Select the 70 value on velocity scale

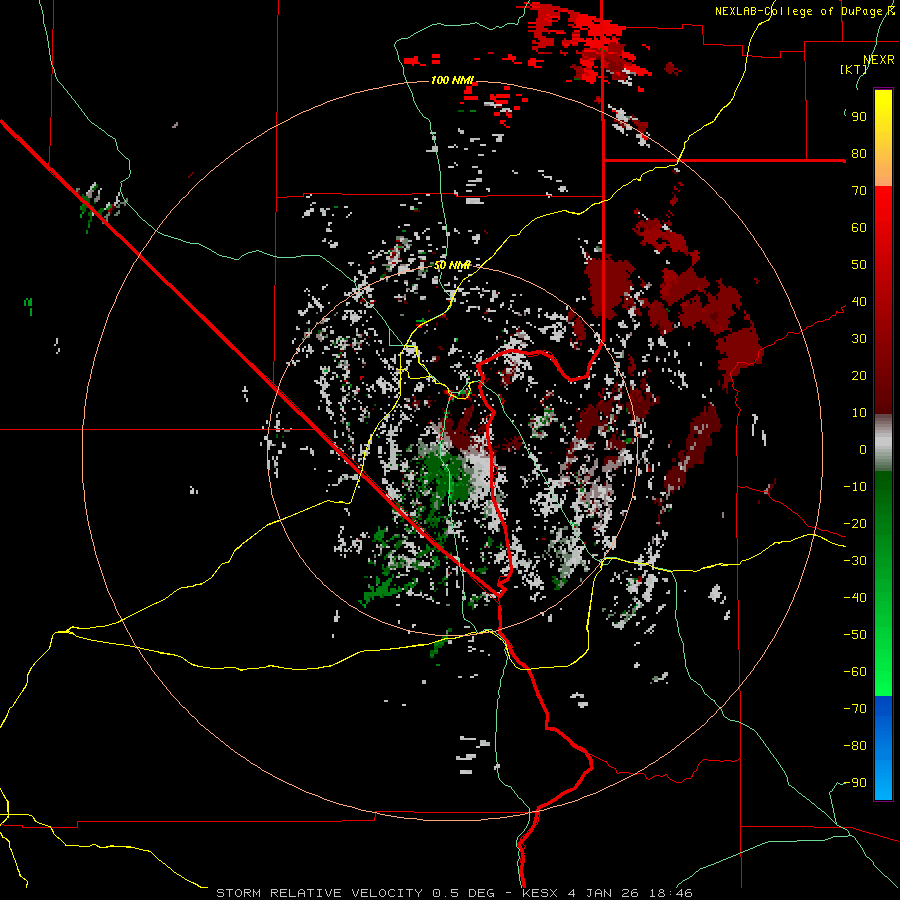coord(859,191)
